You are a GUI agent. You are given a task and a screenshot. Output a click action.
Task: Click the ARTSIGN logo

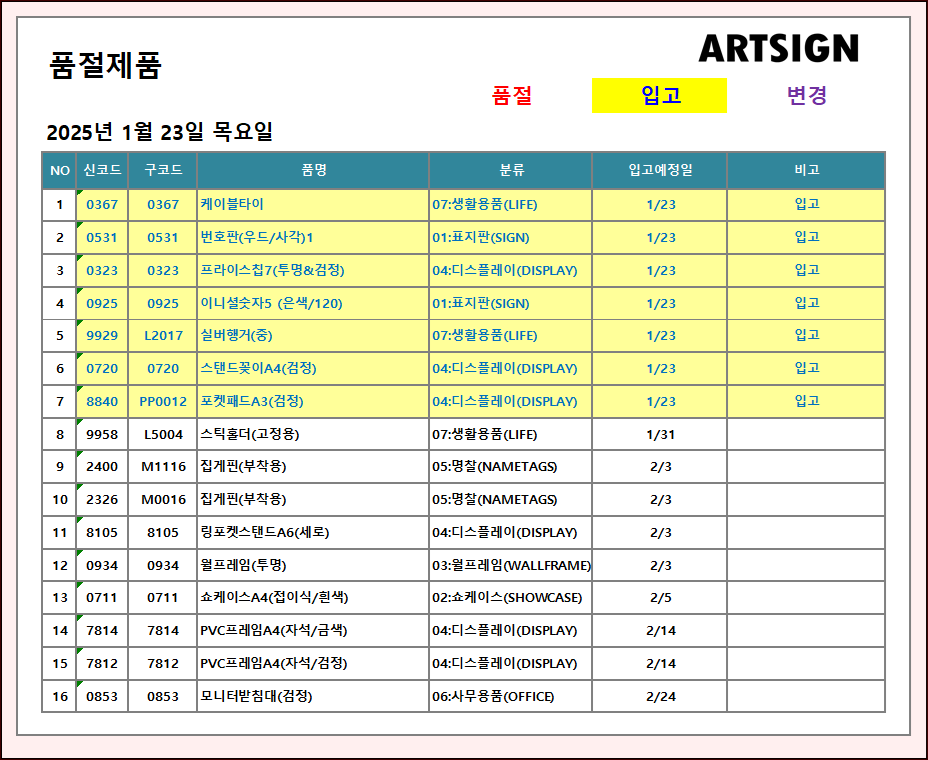click(x=778, y=48)
